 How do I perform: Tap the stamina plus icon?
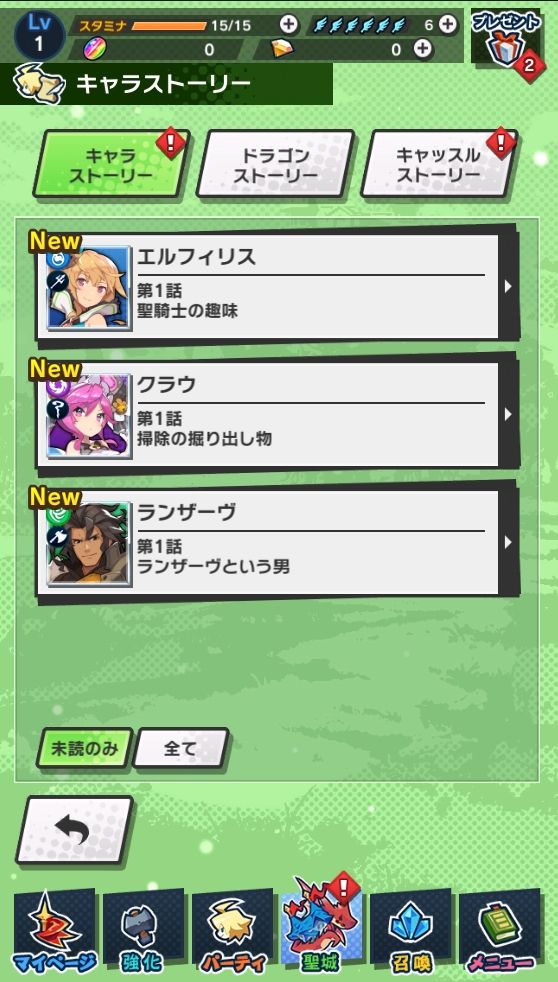pos(289,24)
